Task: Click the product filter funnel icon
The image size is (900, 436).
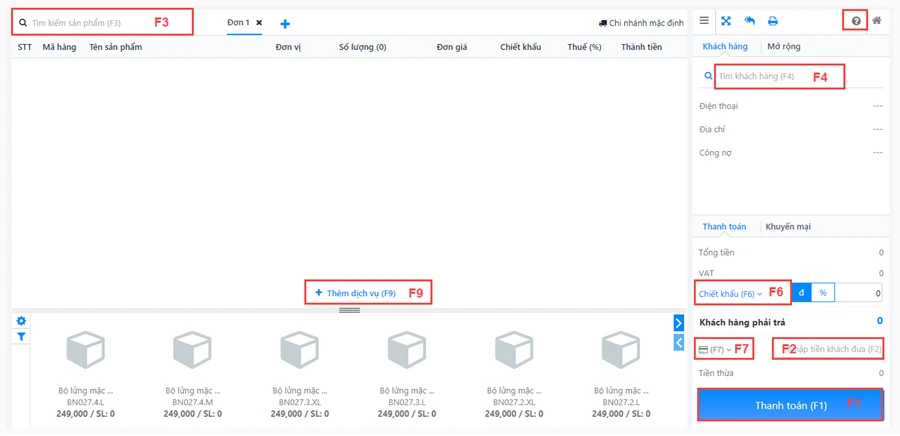Action: (21, 337)
